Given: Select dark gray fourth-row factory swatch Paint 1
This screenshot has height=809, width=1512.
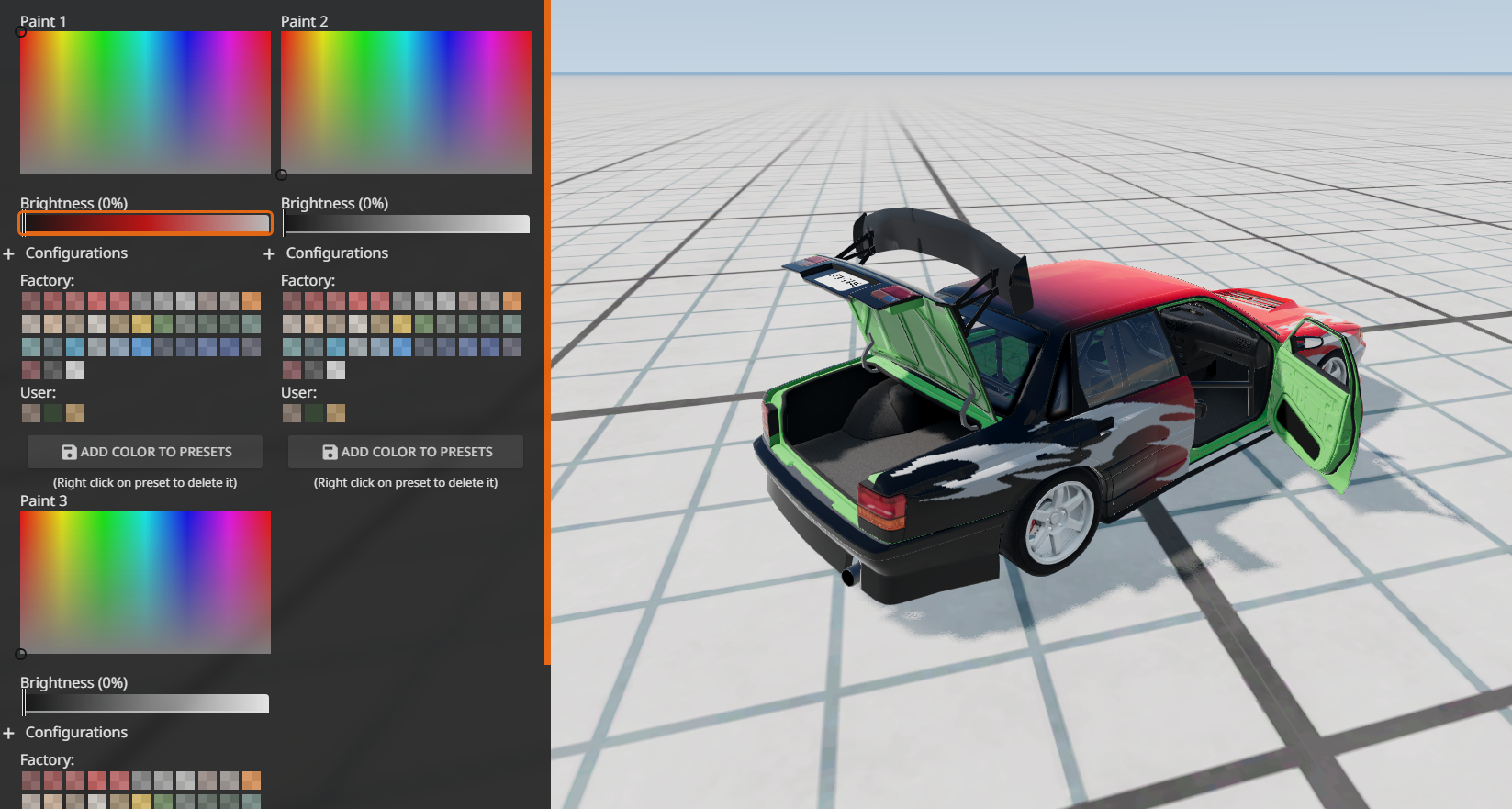Looking at the screenshot, I should pos(53,370).
